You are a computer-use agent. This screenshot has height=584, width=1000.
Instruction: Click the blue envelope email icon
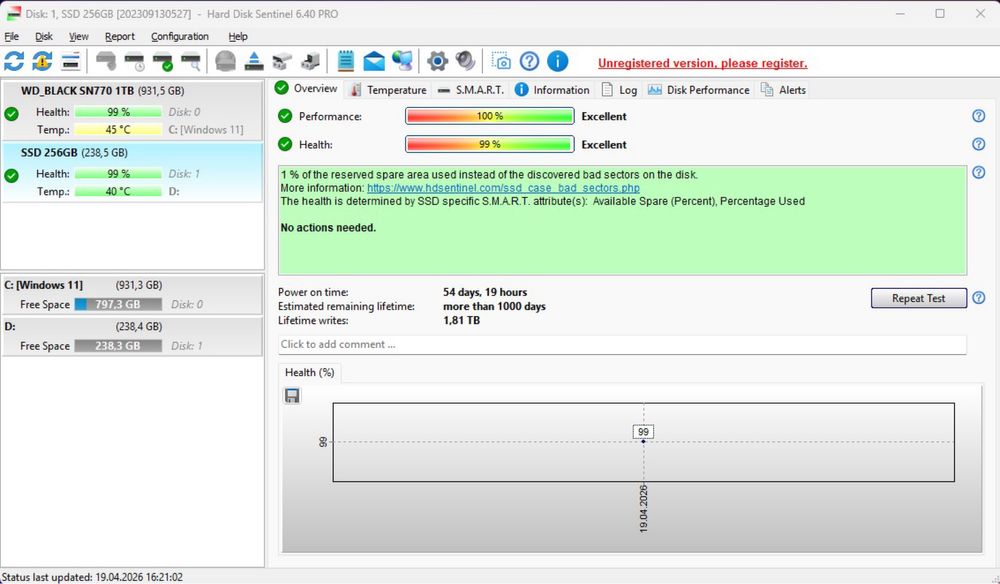tap(374, 61)
